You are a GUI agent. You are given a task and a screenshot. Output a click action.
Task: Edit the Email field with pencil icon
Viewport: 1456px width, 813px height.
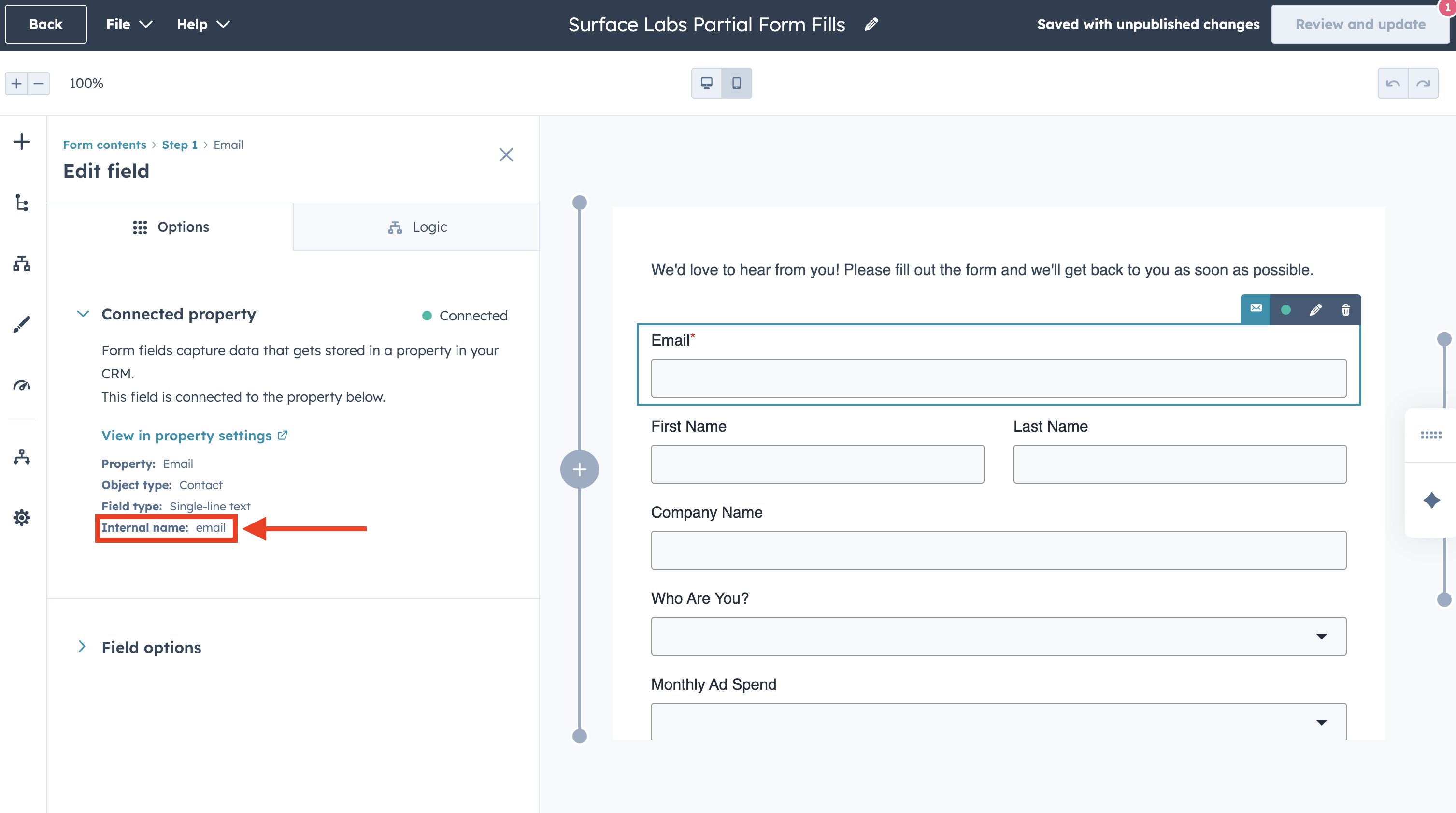coord(1316,309)
